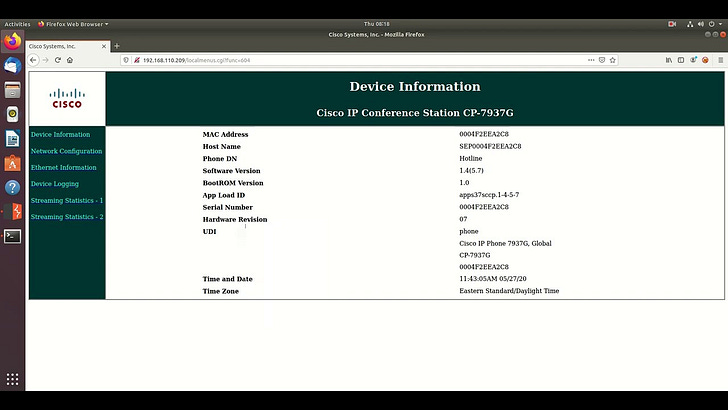Reload the current page

(x=58, y=60)
